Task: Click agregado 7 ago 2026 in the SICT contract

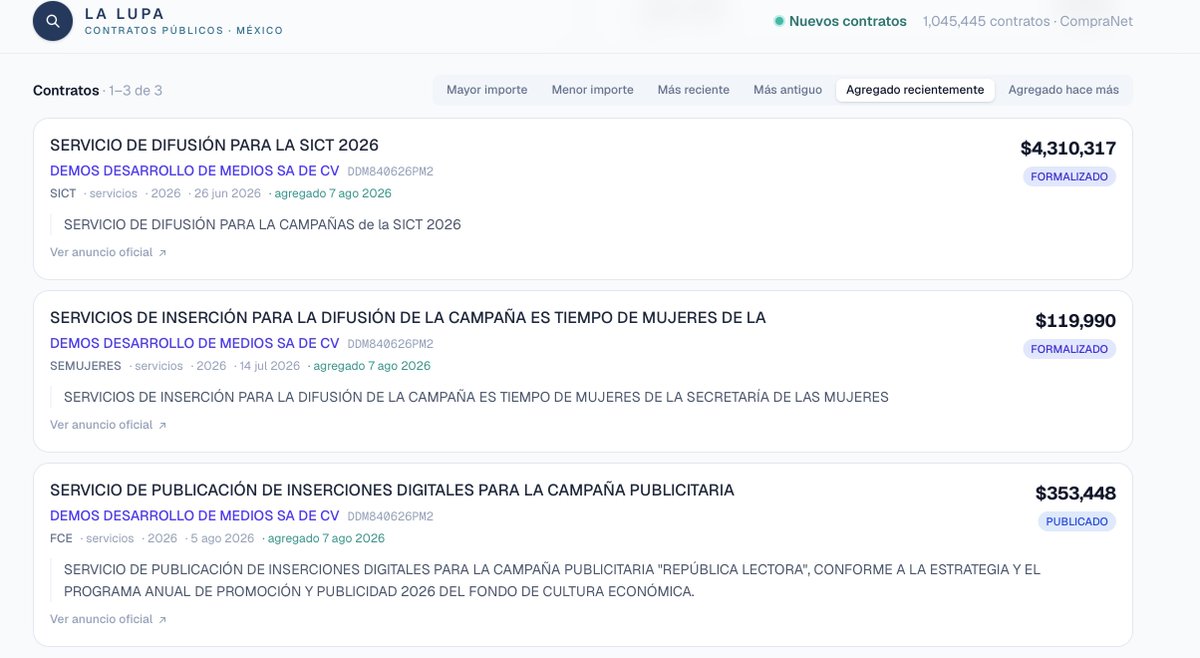Action: point(333,194)
